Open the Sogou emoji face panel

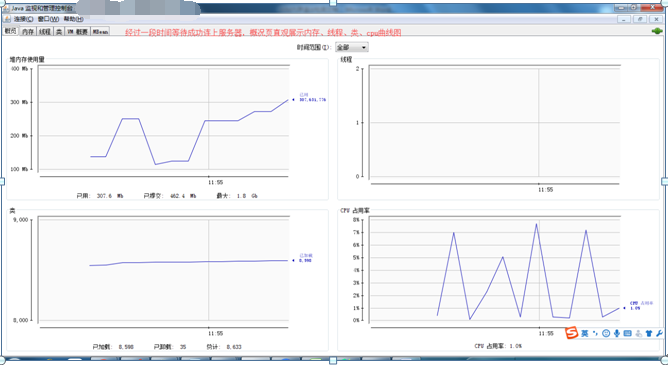(x=606, y=333)
